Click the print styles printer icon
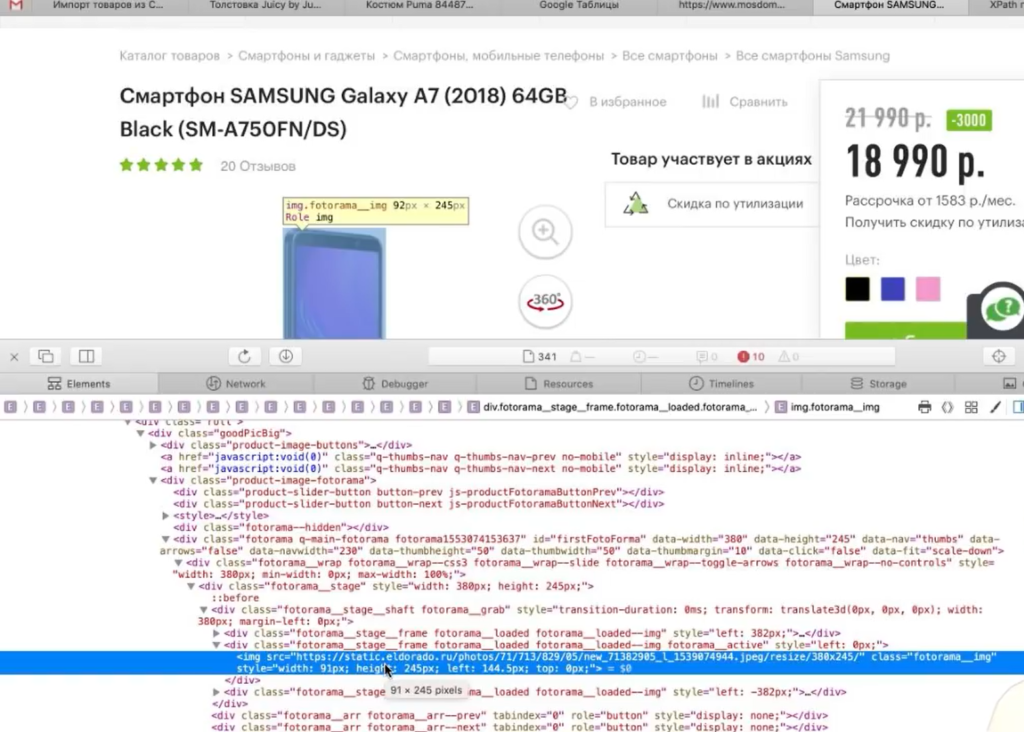The width and height of the screenshot is (1024, 732). pyautogui.click(x=924, y=407)
